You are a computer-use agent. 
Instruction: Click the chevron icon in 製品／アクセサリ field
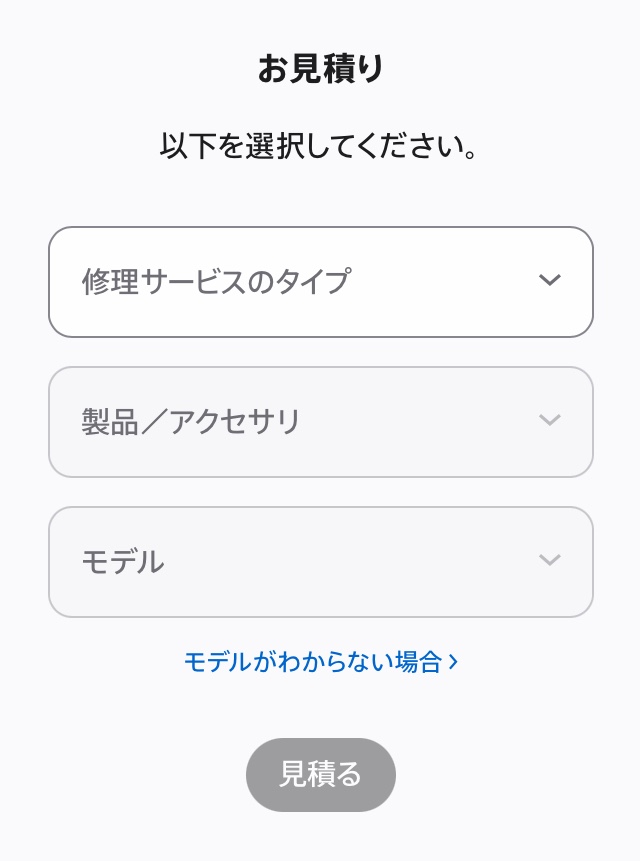pyautogui.click(x=549, y=420)
